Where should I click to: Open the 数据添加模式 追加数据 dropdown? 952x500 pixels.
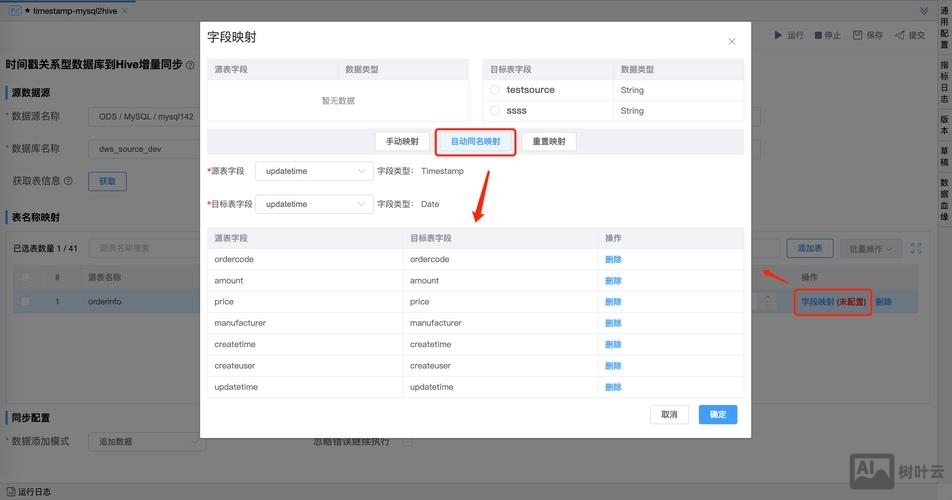point(147,442)
